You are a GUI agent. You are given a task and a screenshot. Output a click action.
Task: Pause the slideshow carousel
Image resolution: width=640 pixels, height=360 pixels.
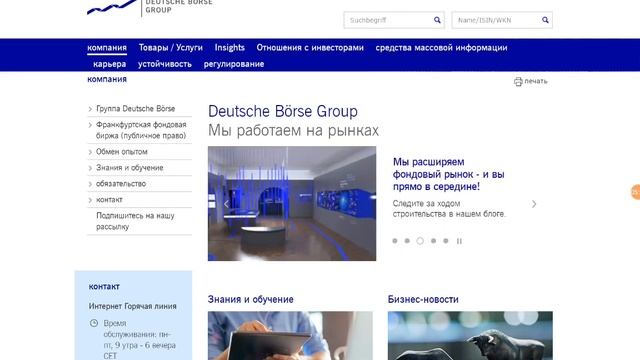[459, 241]
